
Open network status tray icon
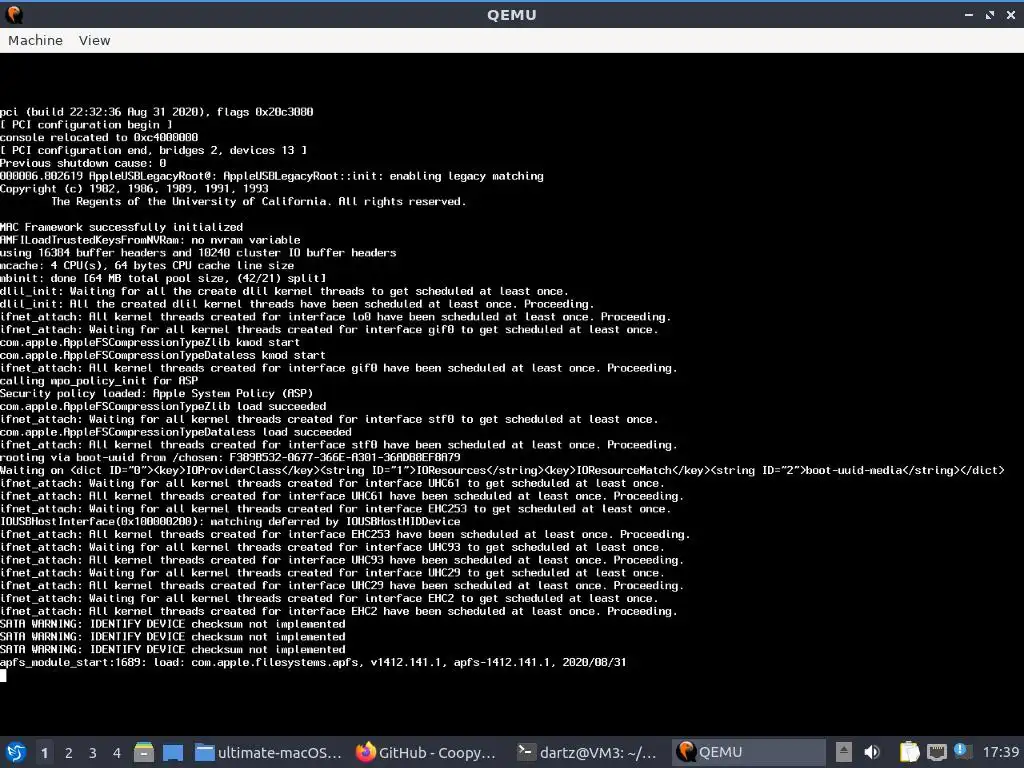tap(937, 752)
